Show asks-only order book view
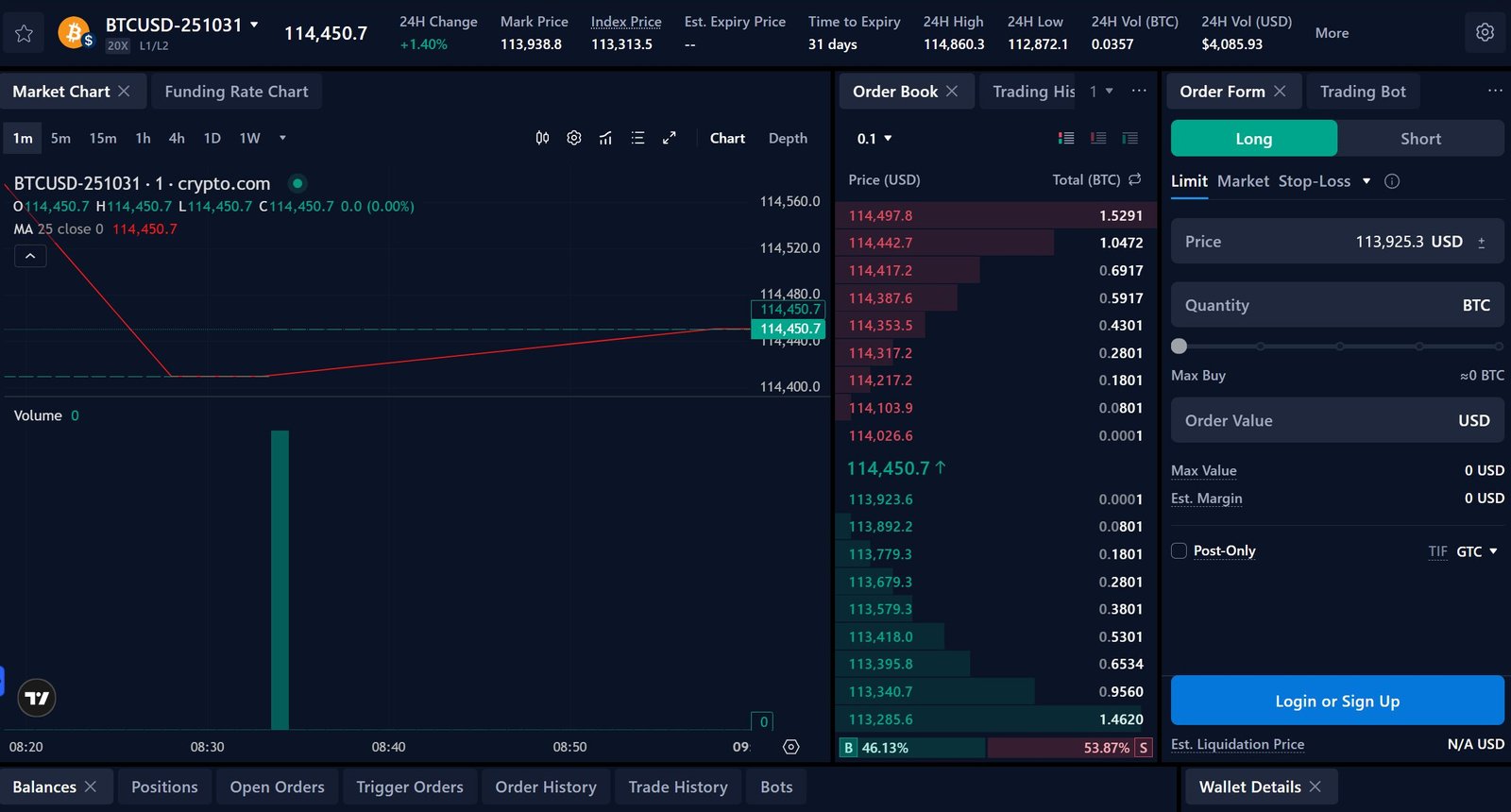The image size is (1511, 812). 1098,138
